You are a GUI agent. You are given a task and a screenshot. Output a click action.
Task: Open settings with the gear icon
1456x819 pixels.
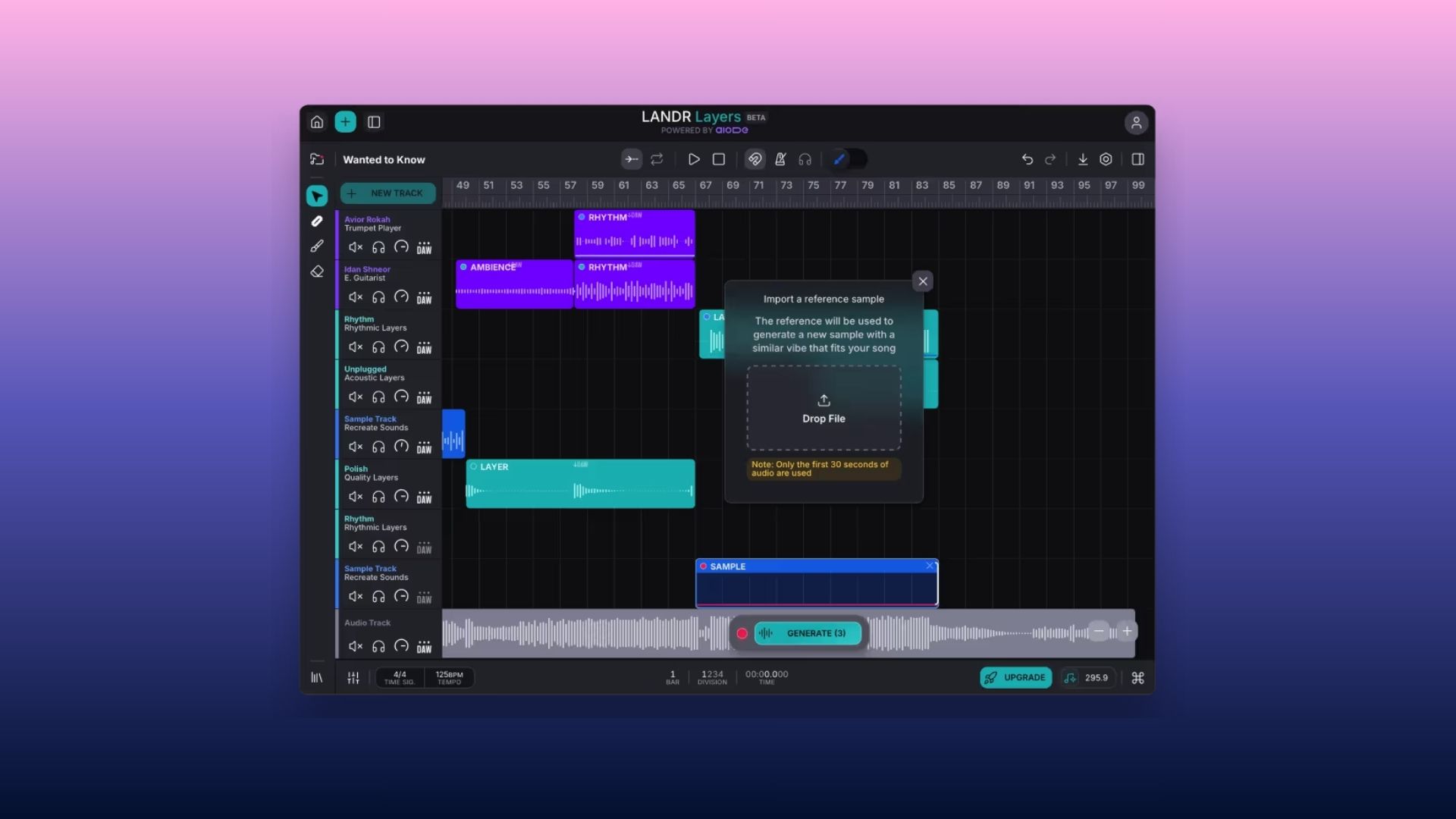(1106, 159)
